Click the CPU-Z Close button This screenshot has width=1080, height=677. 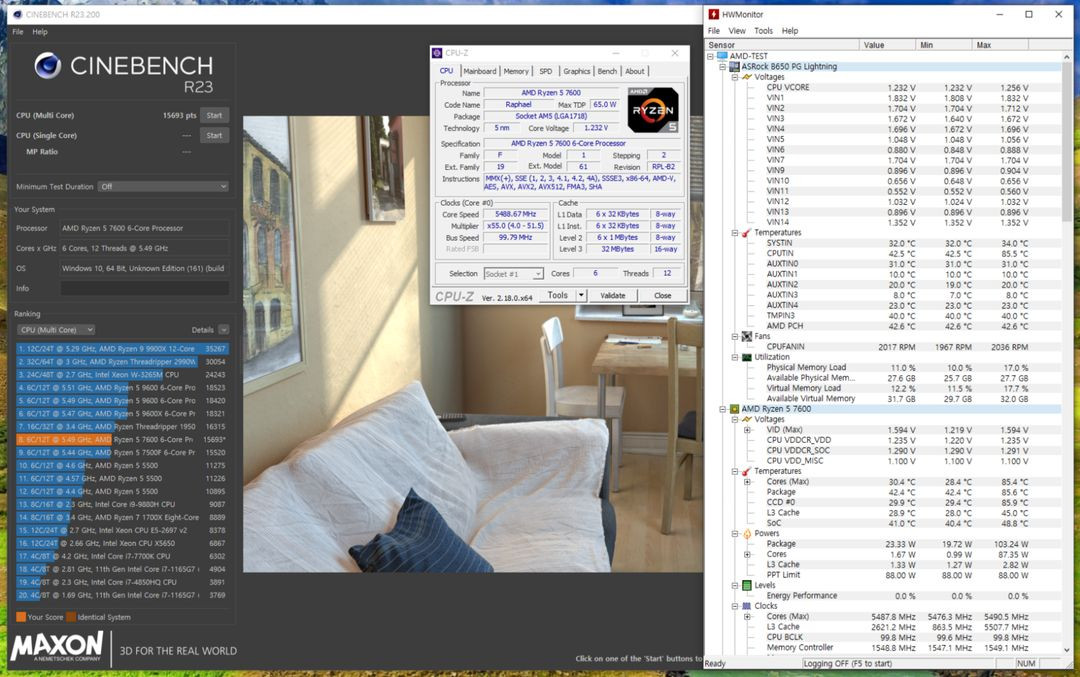click(663, 295)
